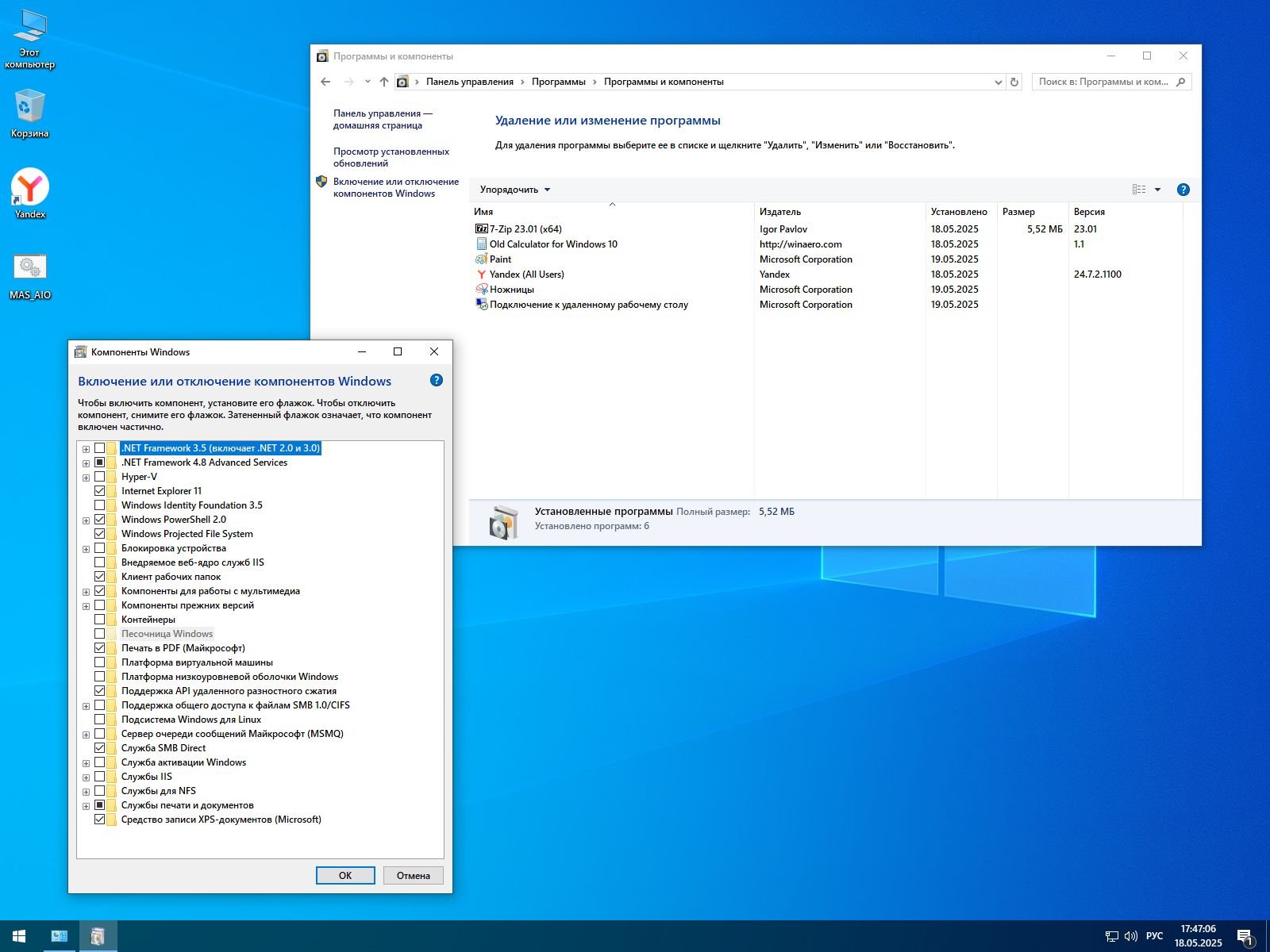Open help in Programs and Features toolbar
Image resolution: width=1270 pixels, height=952 pixels.
[1183, 190]
